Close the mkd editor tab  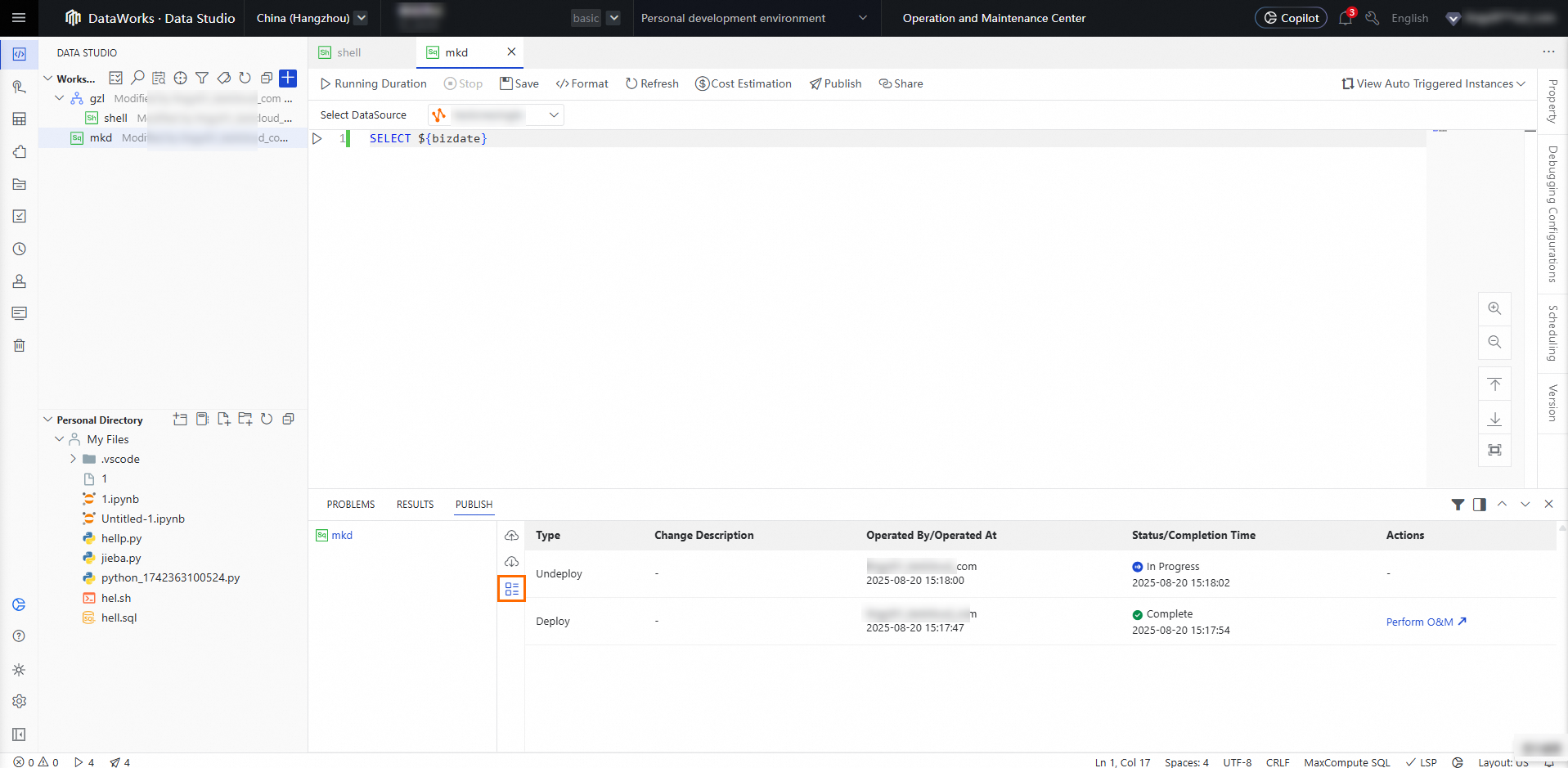(x=511, y=52)
